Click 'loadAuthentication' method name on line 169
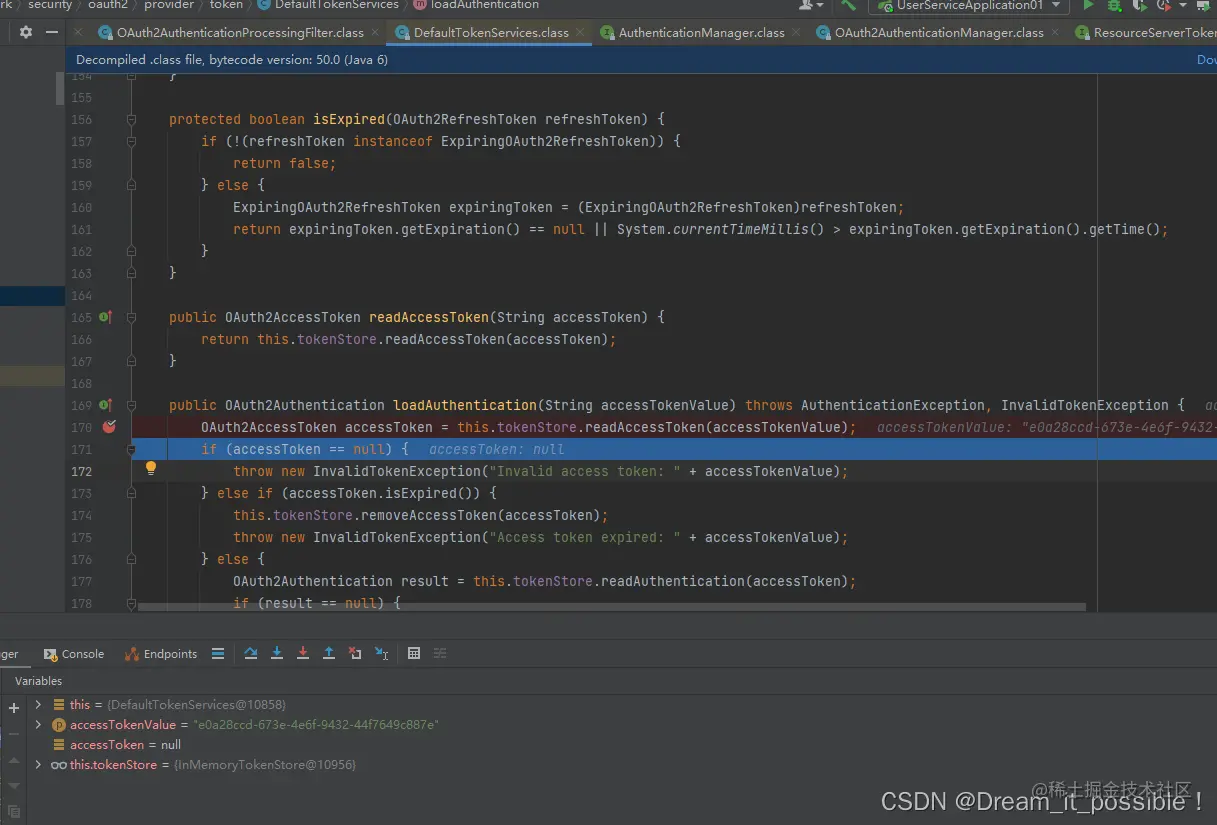The image size is (1217, 825). (465, 405)
